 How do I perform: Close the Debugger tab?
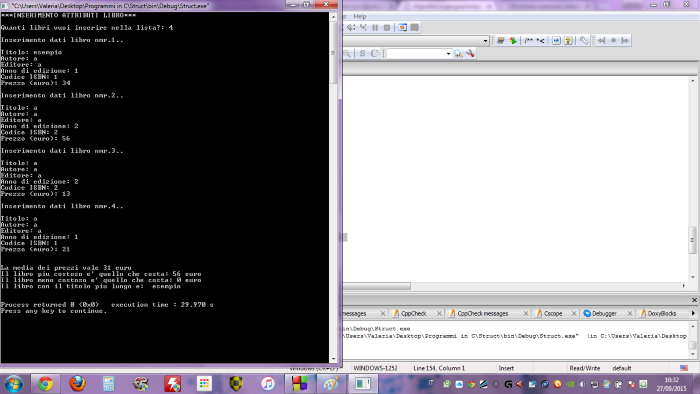pyautogui.click(x=629, y=314)
